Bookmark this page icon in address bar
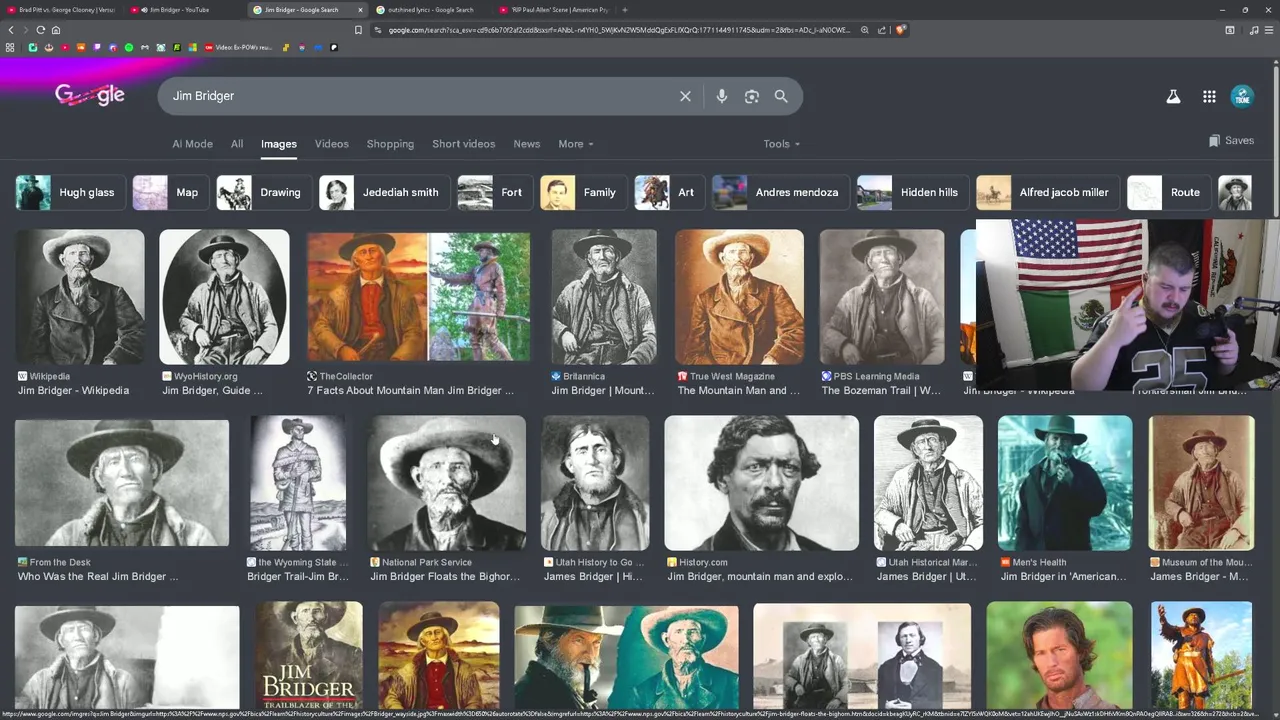1280x720 pixels. coord(358,30)
